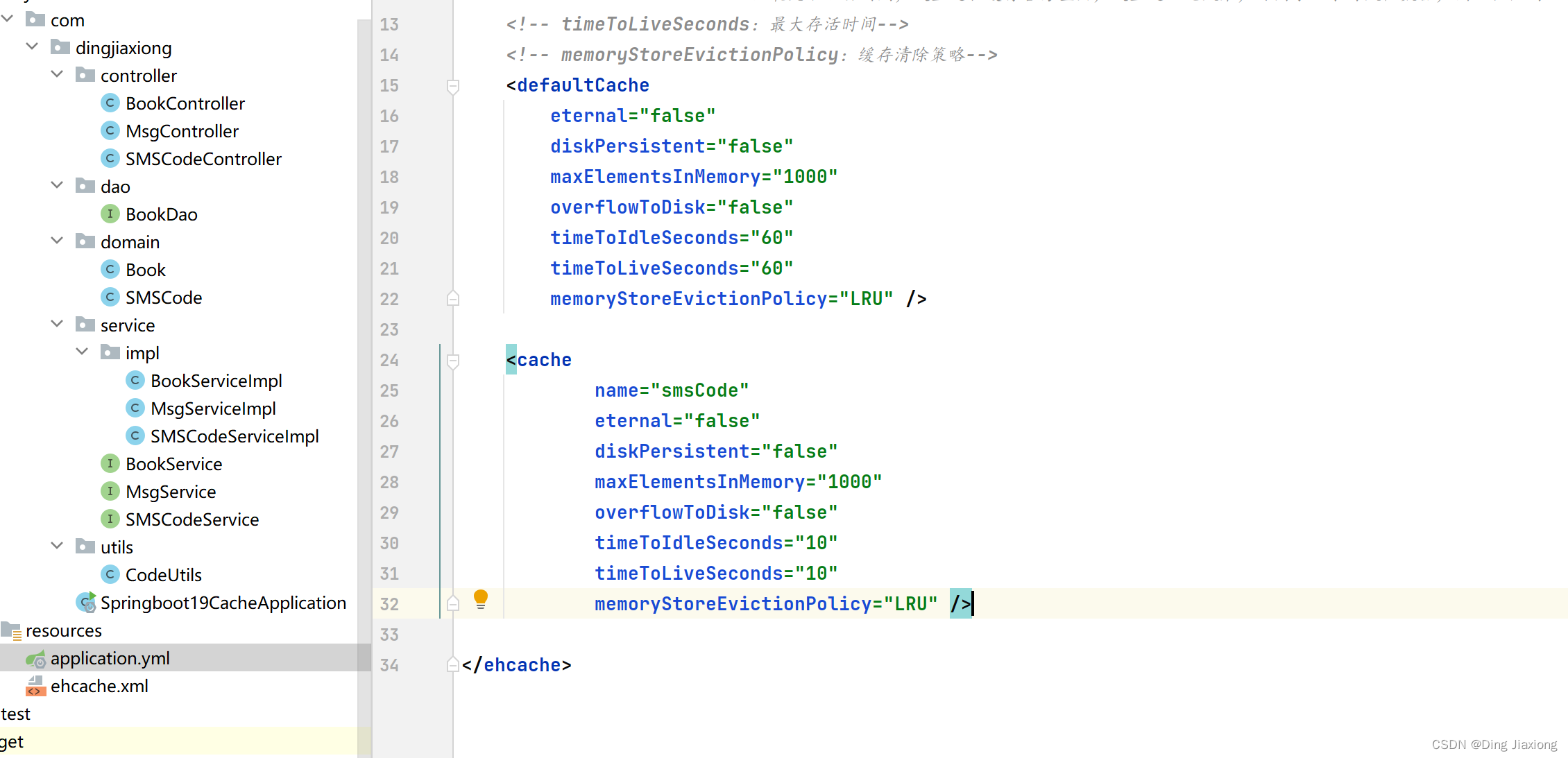Click the domain package folder icon
The height and width of the screenshot is (758, 1568).
(85, 241)
